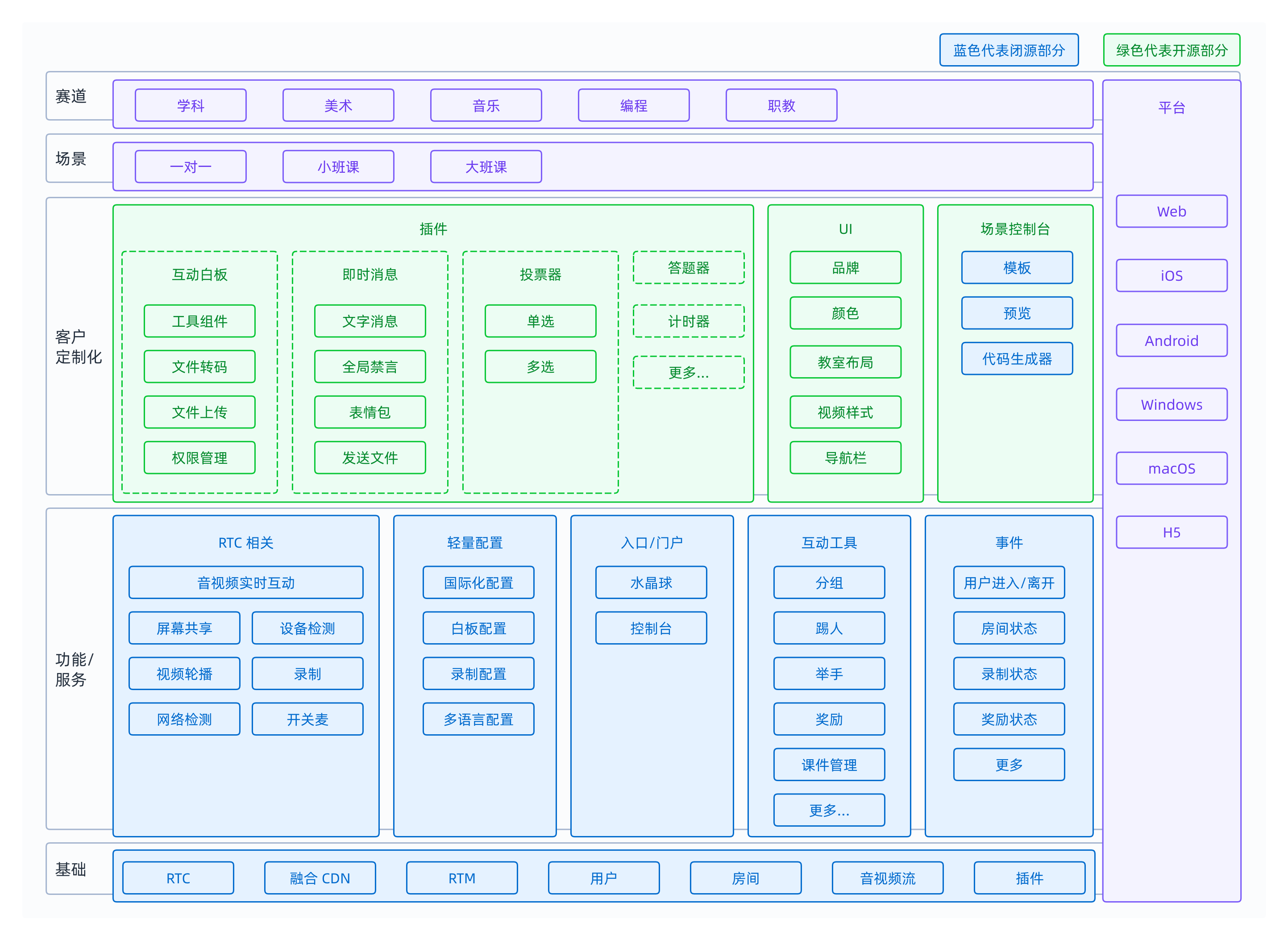
Task: Choose the Web platform box
Action: 1172,212
